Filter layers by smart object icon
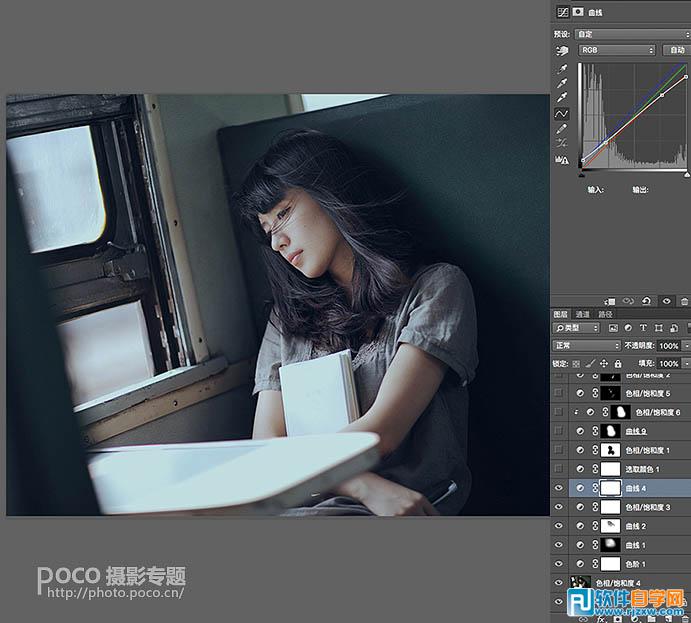 (x=674, y=328)
